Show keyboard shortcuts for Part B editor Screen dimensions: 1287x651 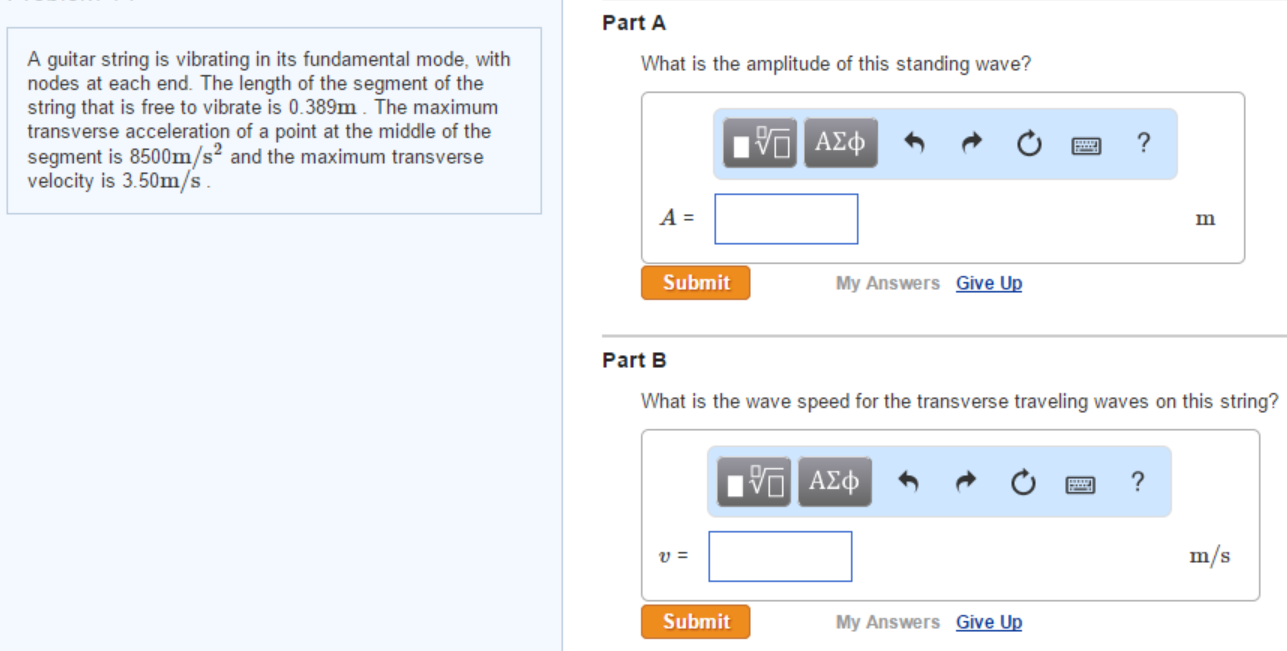click(x=1082, y=483)
